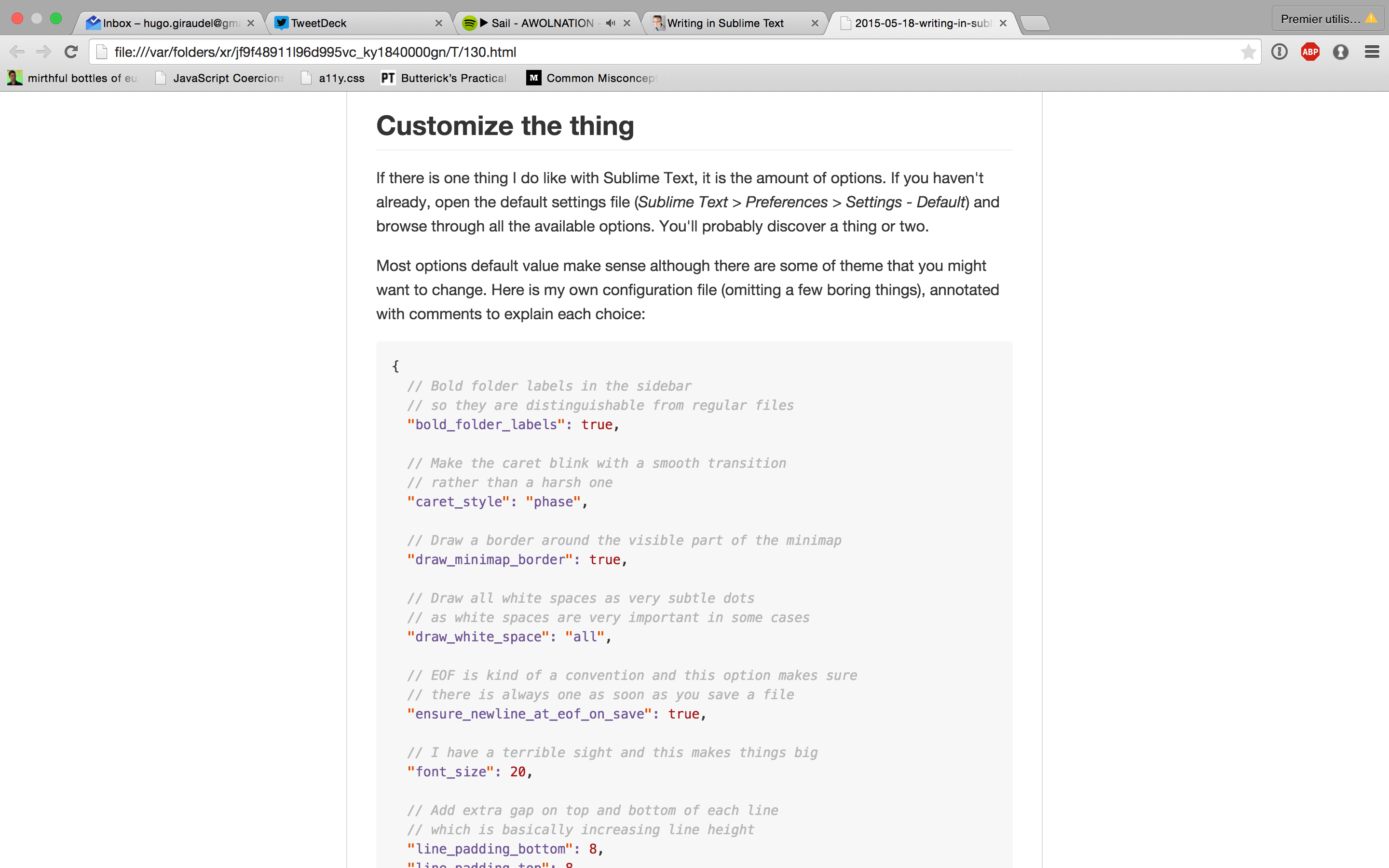Switch to the Writing in Sublime Text tab
Image resolution: width=1389 pixels, height=868 pixels.
click(x=726, y=23)
